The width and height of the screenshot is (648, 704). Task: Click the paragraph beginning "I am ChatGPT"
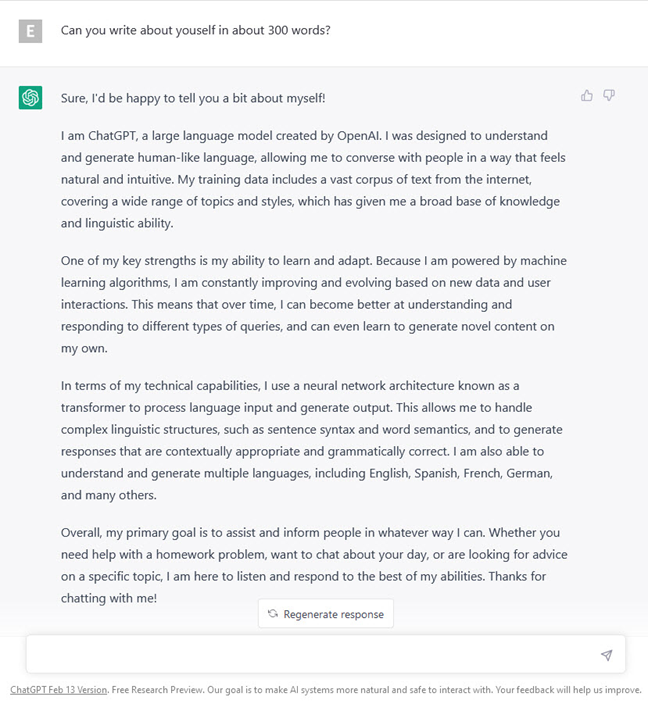pyautogui.click(x=310, y=179)
